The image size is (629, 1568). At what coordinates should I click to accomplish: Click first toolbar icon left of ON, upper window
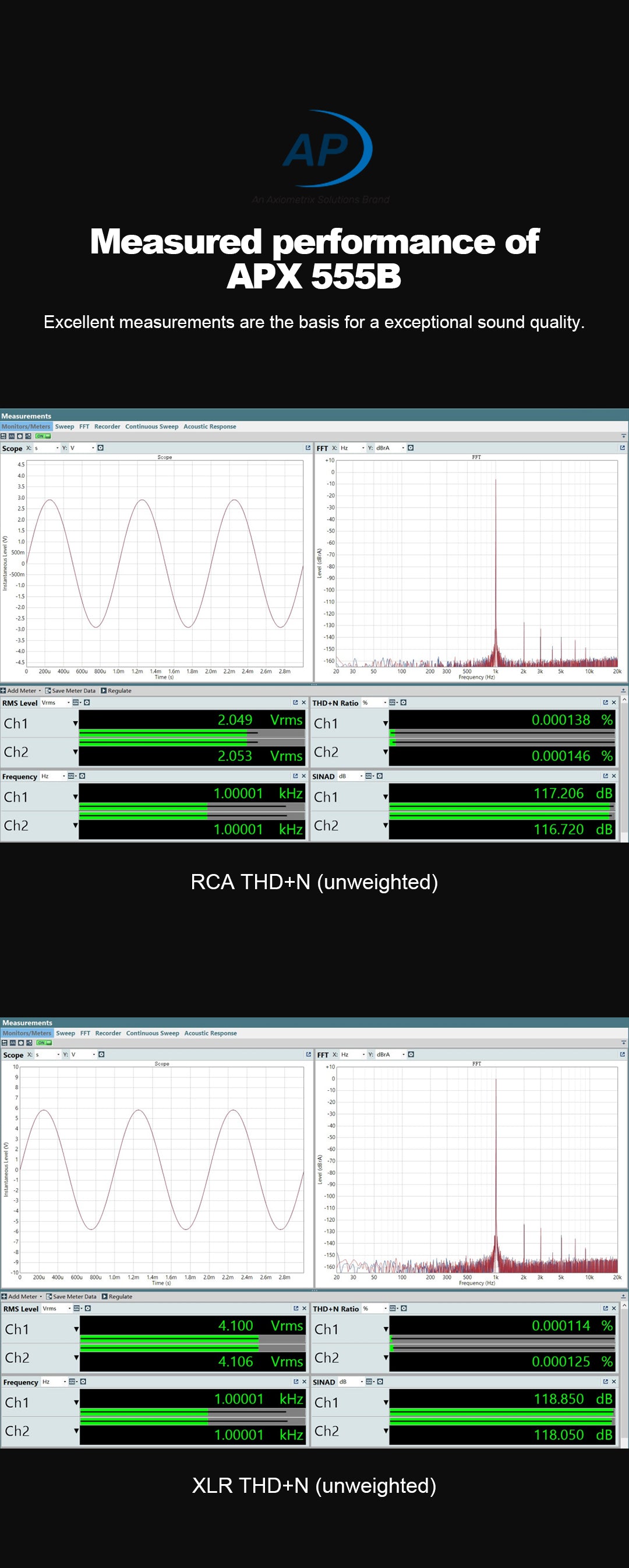point(3,436)
